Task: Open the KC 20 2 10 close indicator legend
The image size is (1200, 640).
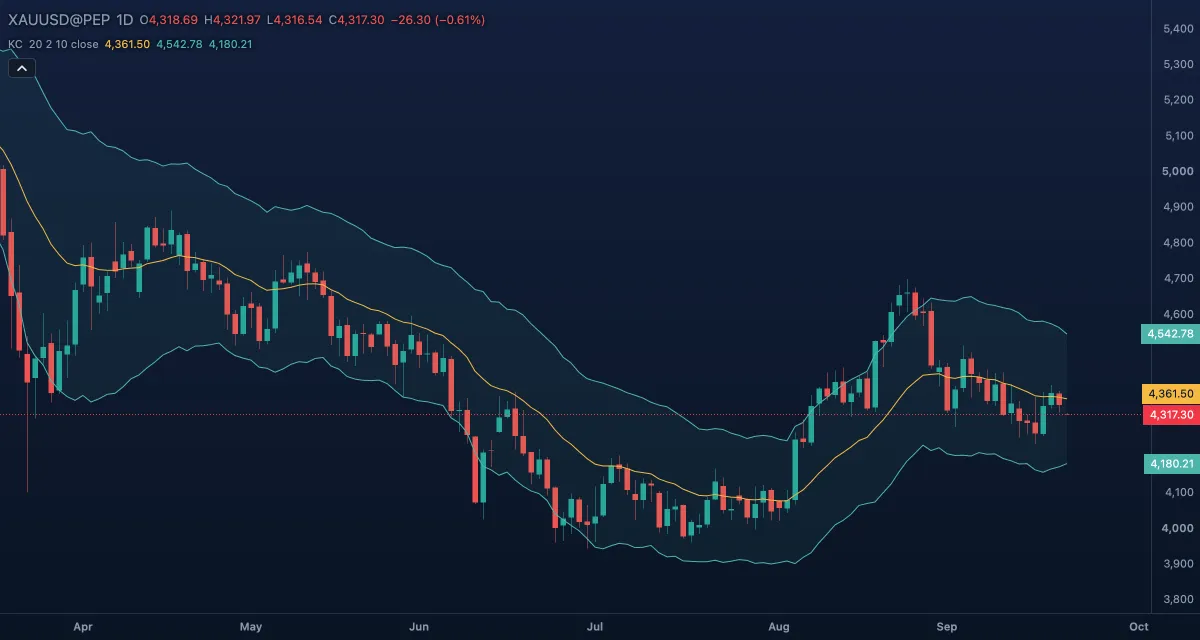Action: click(x=53, y=44)
